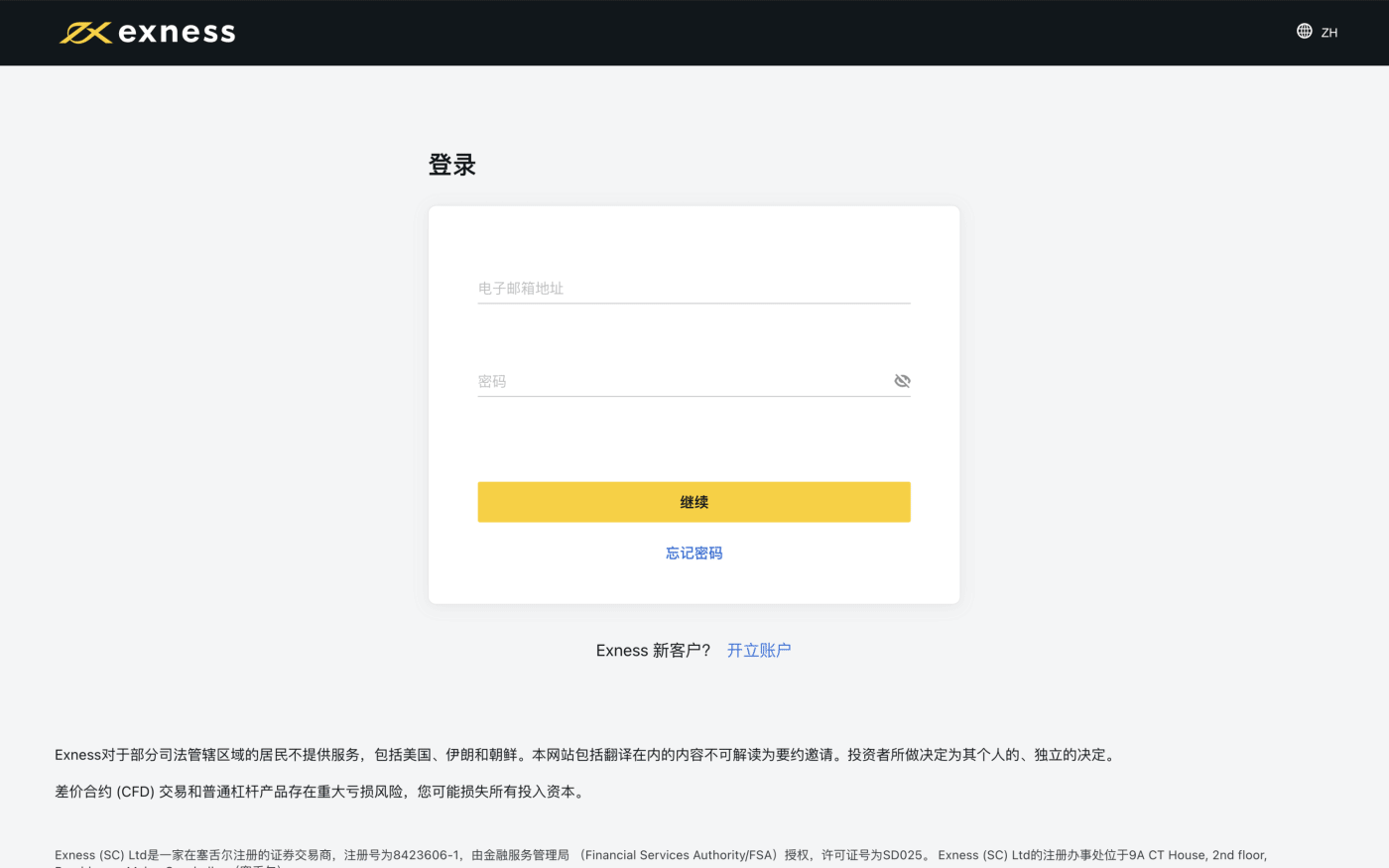Viewport: 1389px width, 868px height.
Task: Open the 忘记密码 link
Action: 694,554
